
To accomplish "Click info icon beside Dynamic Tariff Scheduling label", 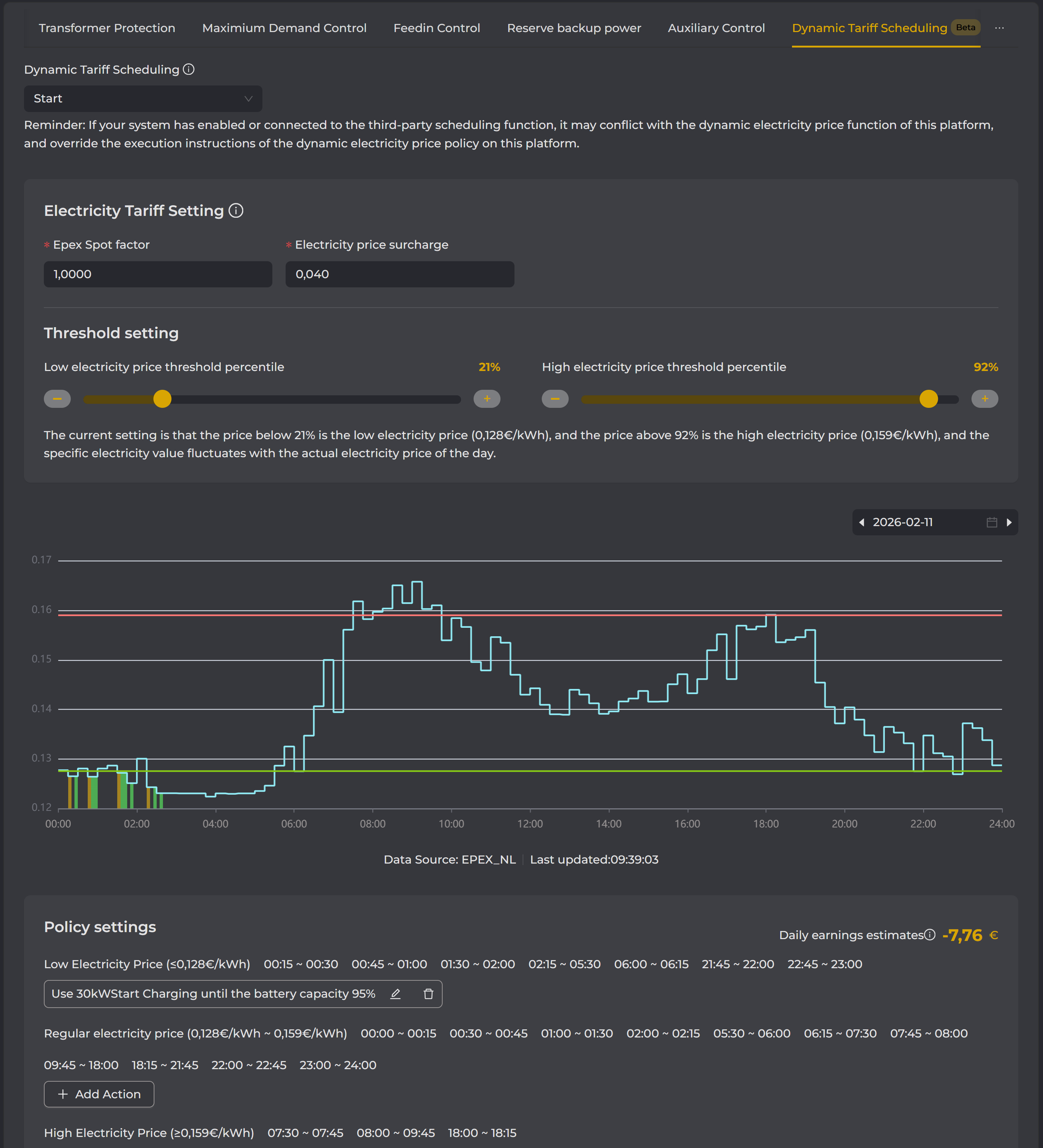I will (x=189, y=70).
